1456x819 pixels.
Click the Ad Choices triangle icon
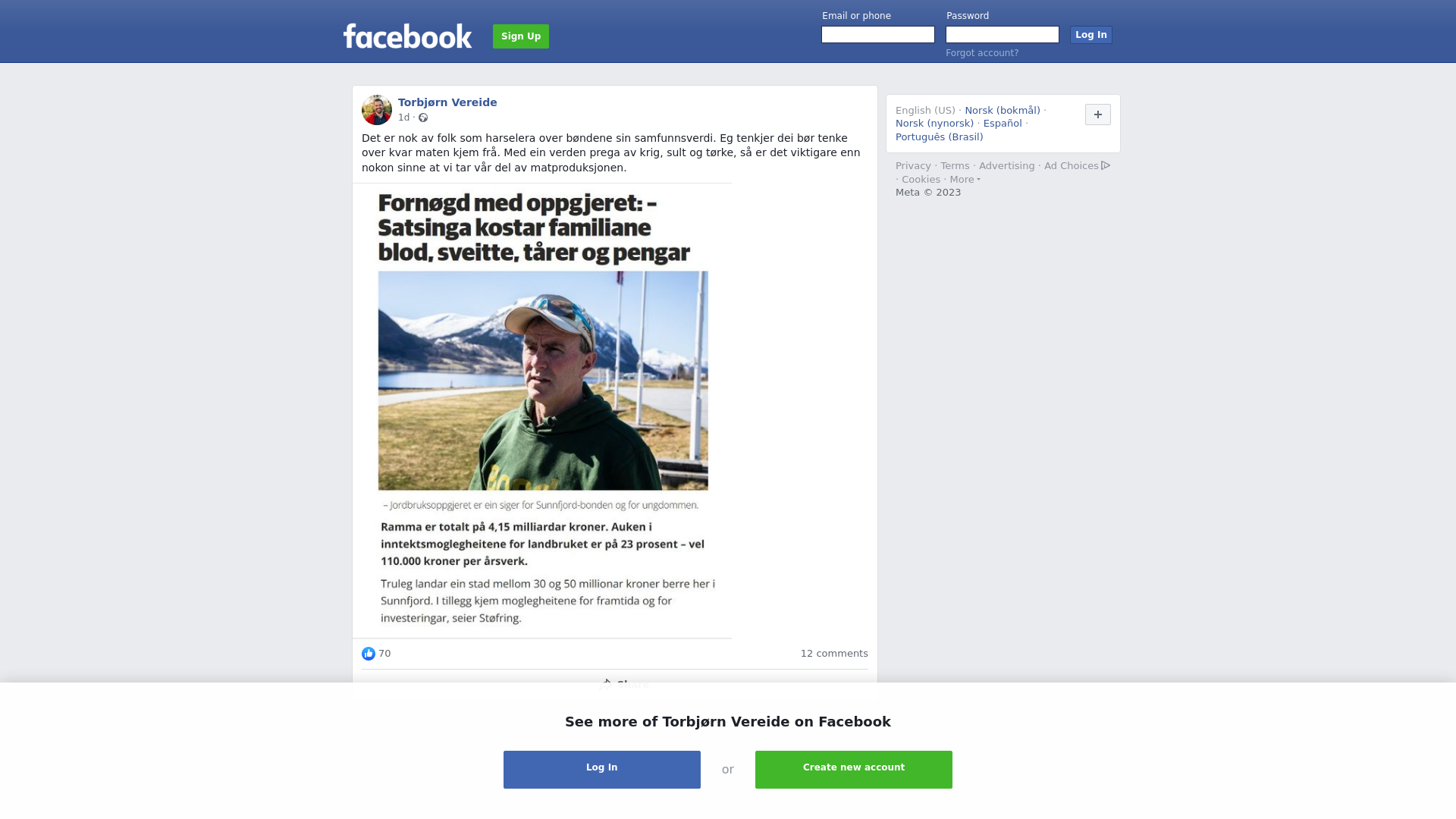click(1106, 165)
